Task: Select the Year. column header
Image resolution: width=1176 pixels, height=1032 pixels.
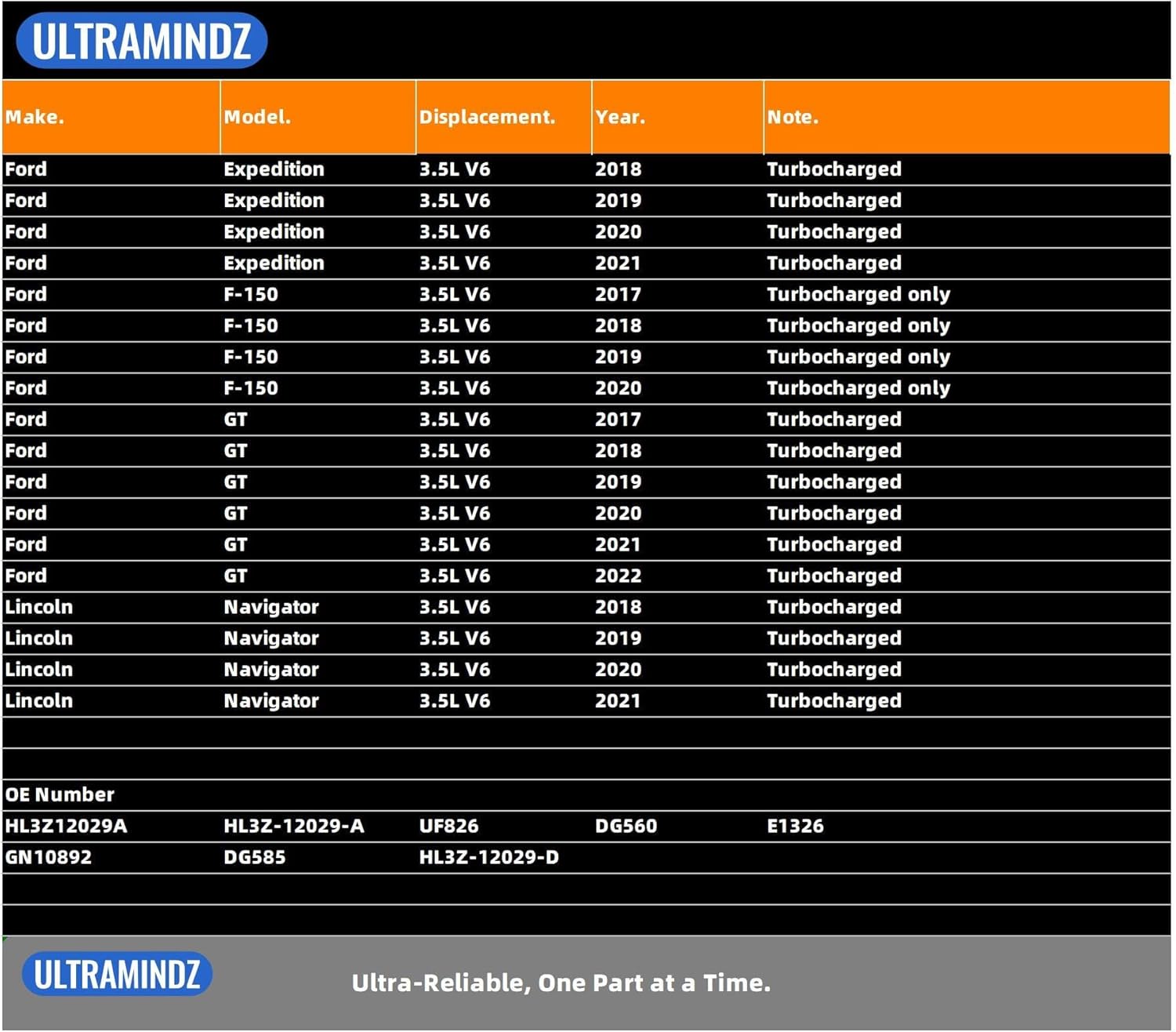Action: pyautogui.click(x=678, y=117)
